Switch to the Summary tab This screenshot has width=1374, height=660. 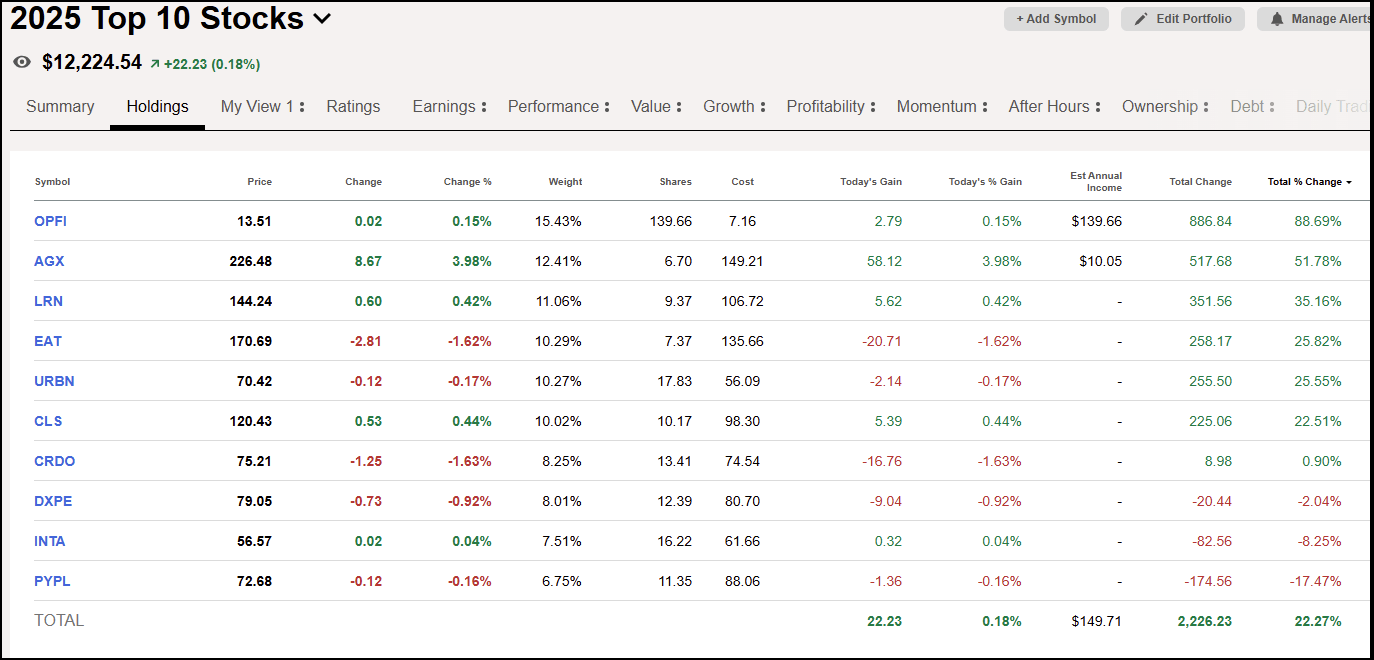60,106
